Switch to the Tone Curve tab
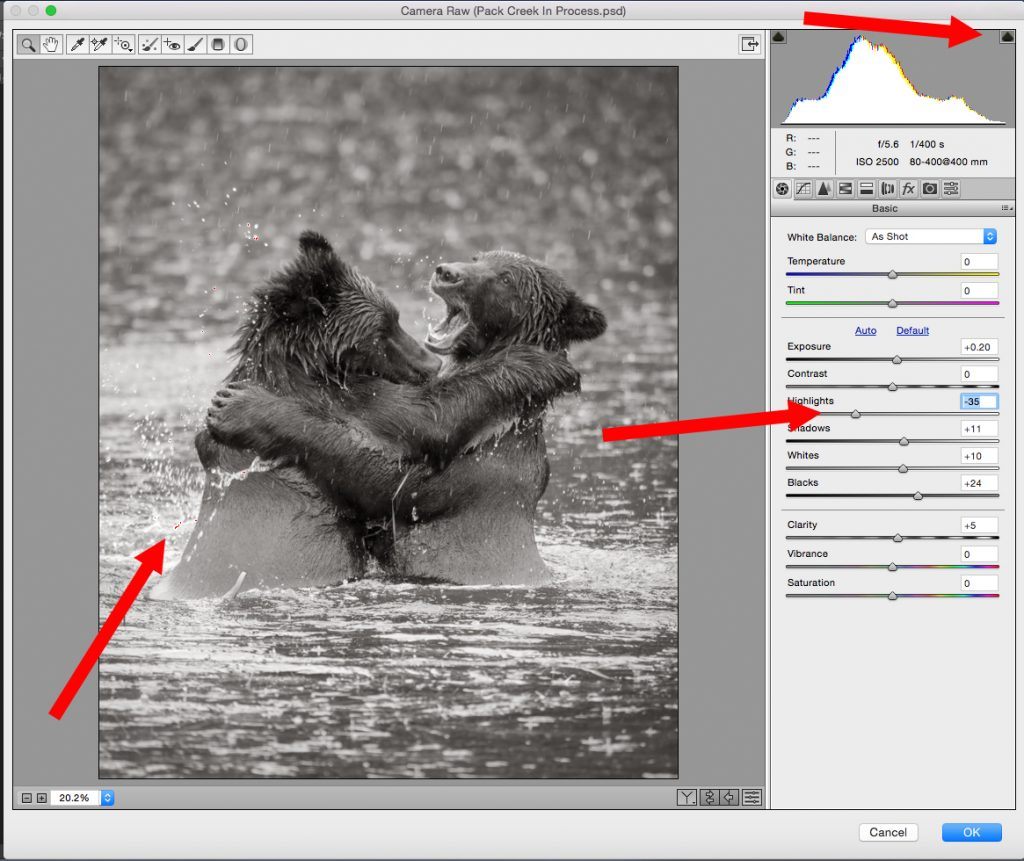The image size is (1024, 861). 803,188
